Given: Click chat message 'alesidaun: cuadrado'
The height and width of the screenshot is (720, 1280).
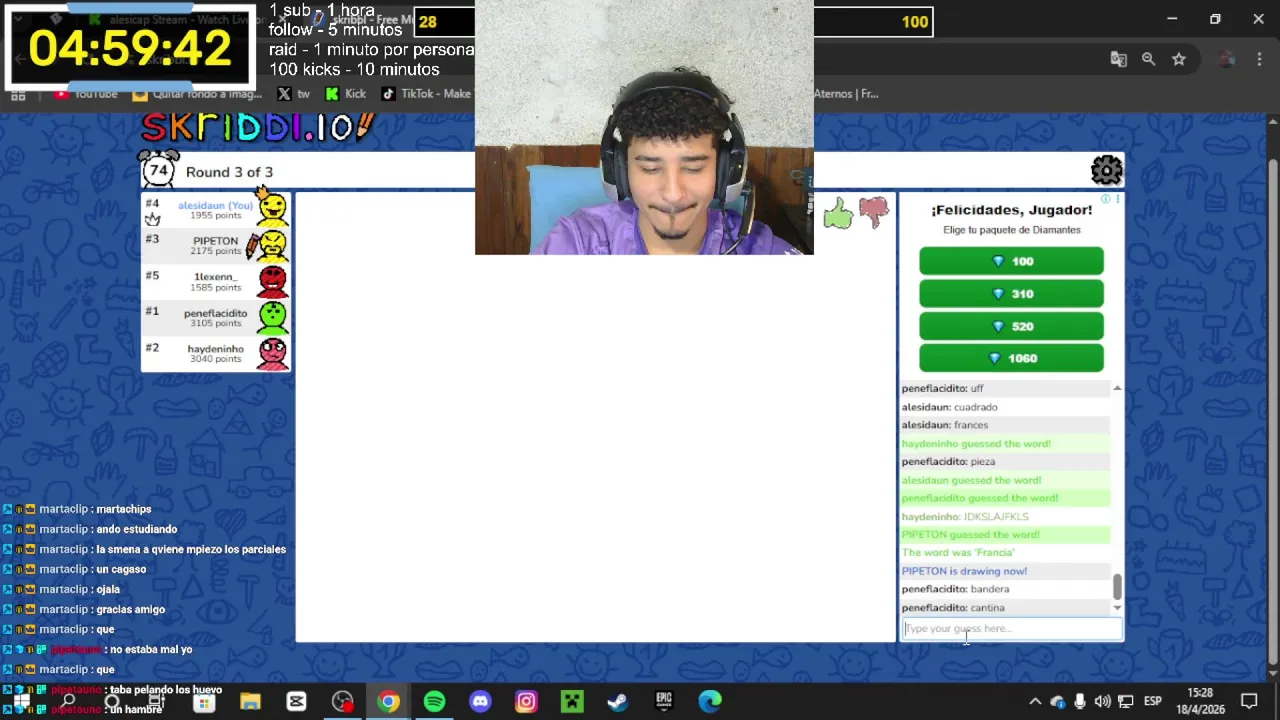Looking at the screenshot, I should click(949, 407).
